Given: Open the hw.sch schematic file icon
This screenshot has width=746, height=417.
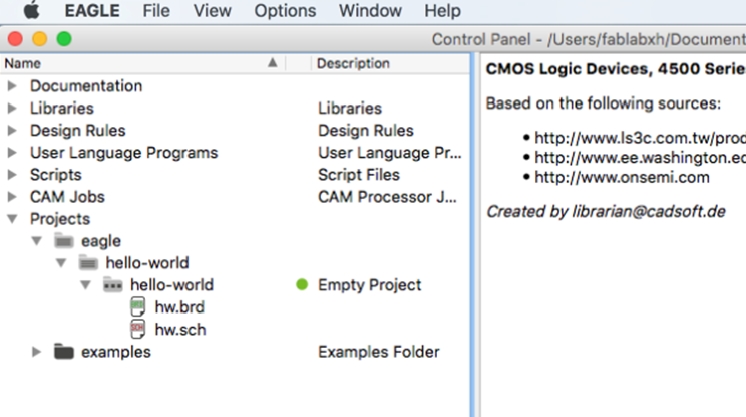Looking at the screenshot, I should click(137, 329).
